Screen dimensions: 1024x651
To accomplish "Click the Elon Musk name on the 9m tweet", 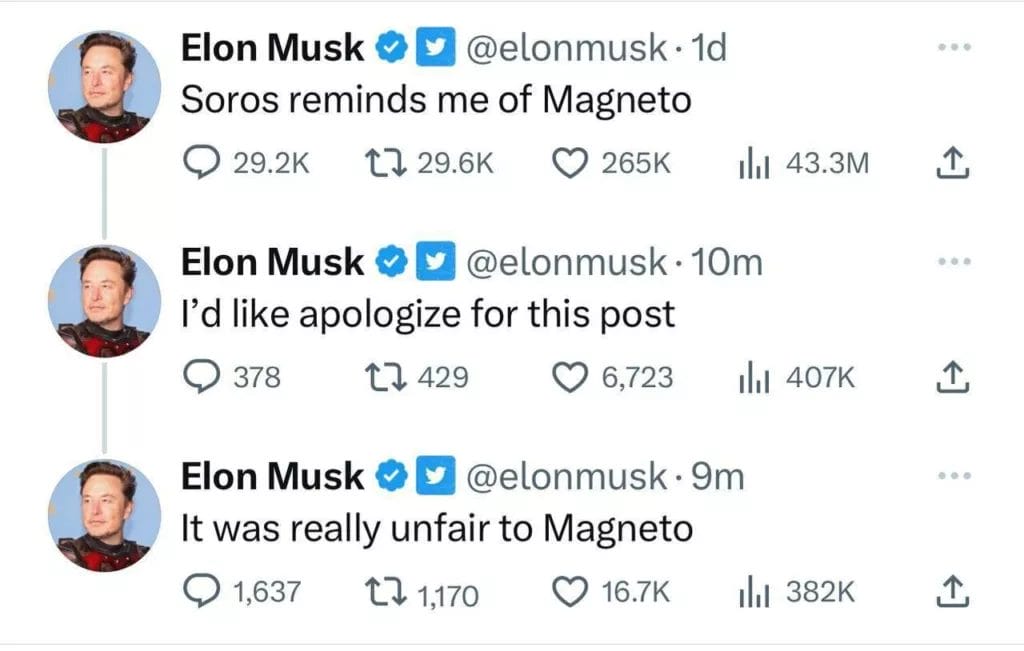I will (x=272, y=477).
